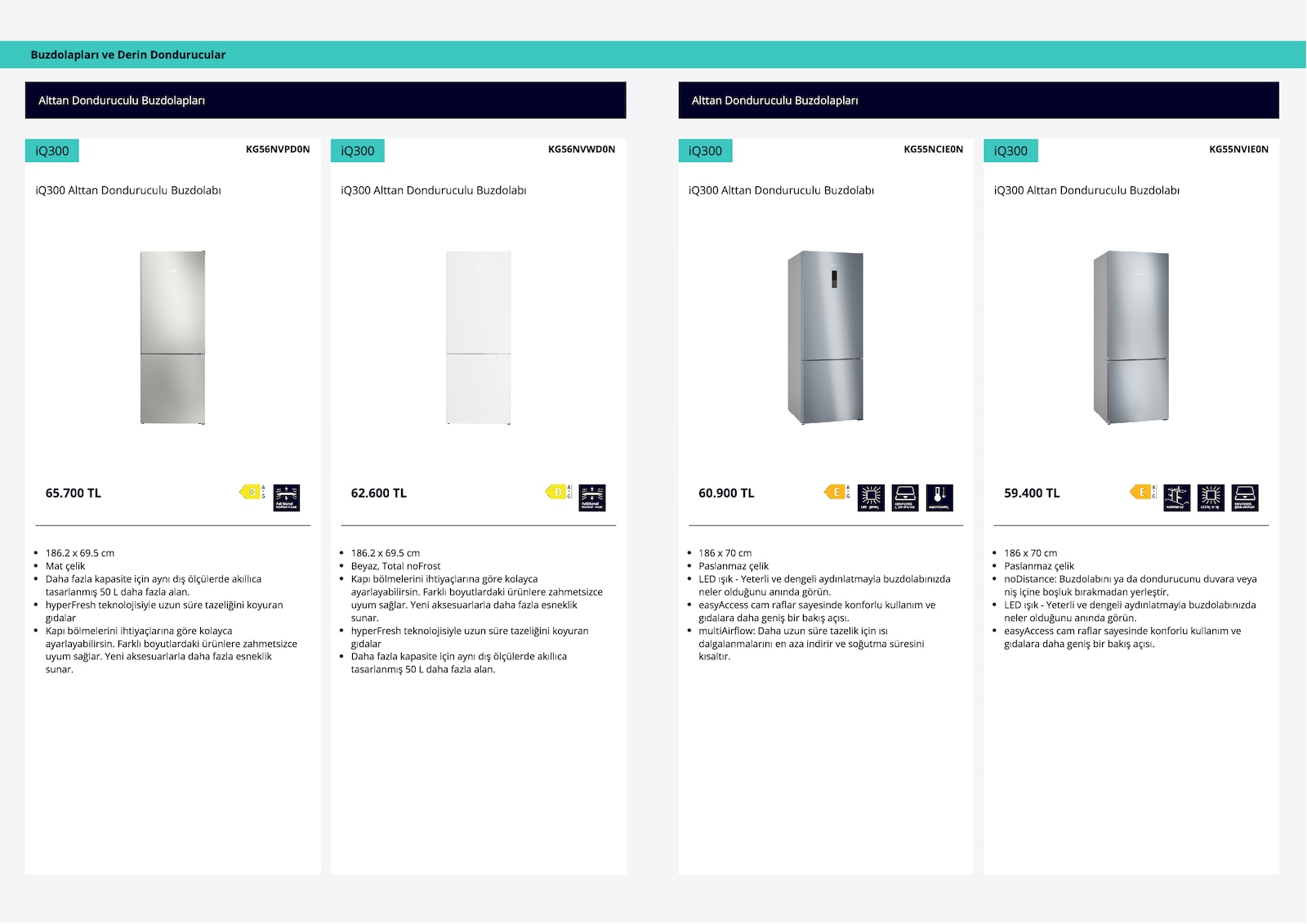Click the superCooling thermometer icon

point(940,498)
